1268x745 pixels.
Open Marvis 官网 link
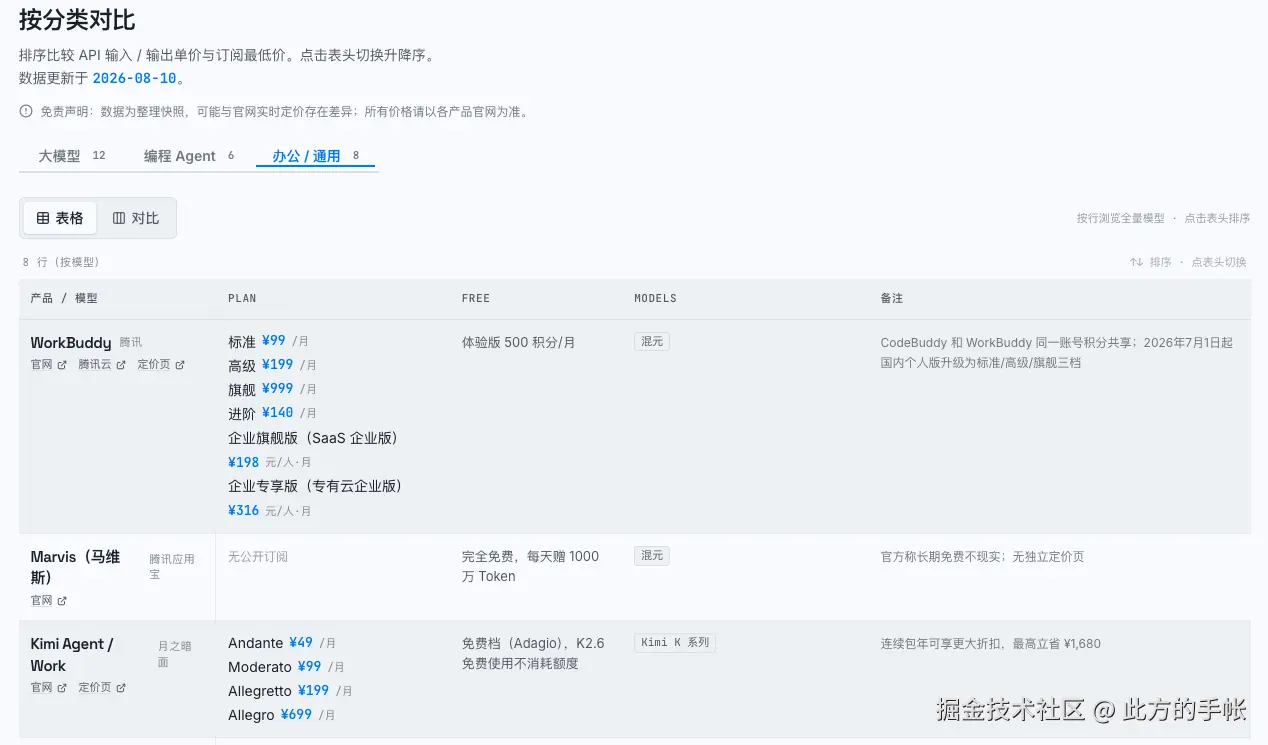pos(49,601)
